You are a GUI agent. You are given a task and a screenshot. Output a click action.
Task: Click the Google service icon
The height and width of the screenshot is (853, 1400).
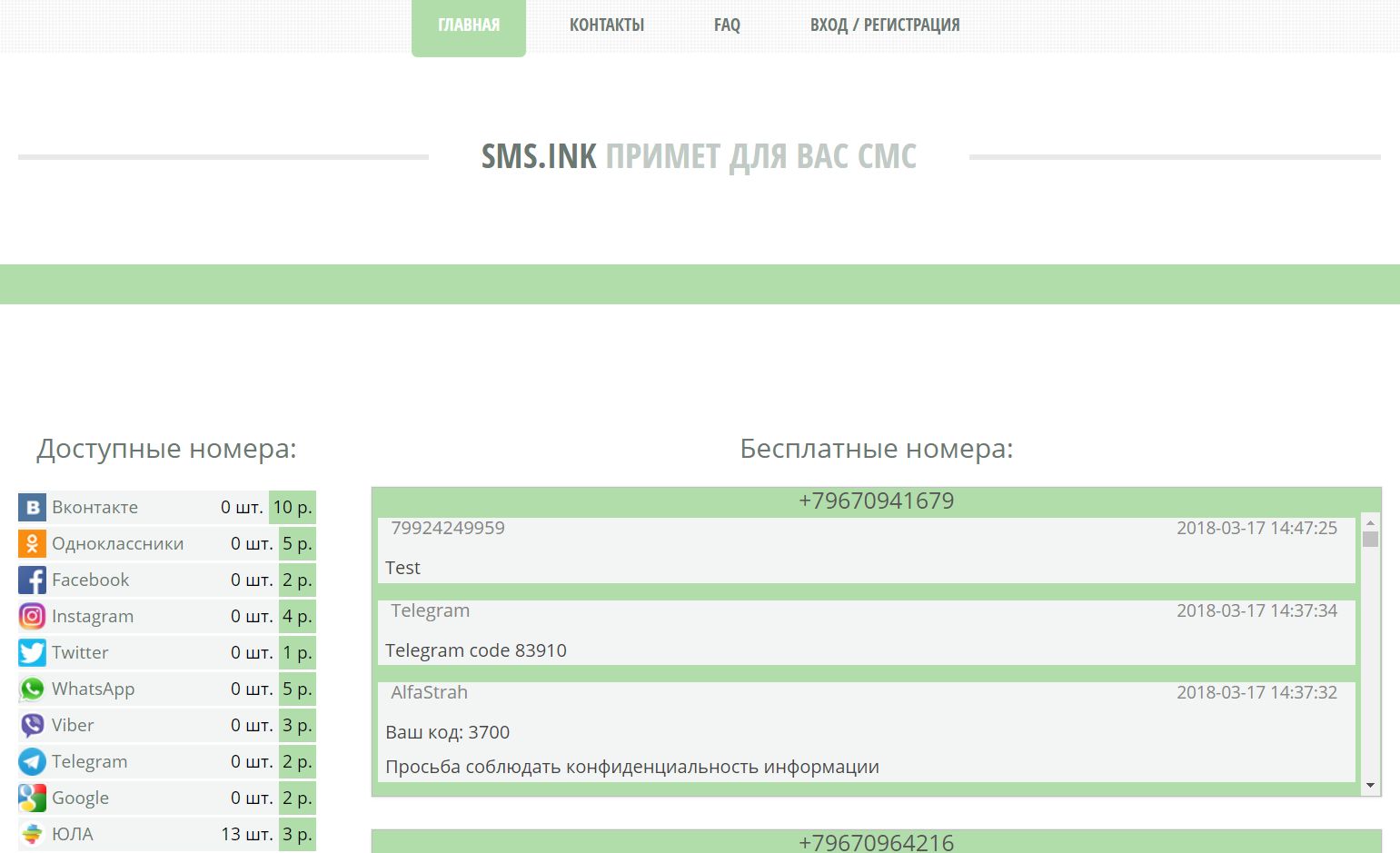pos(32,798)
